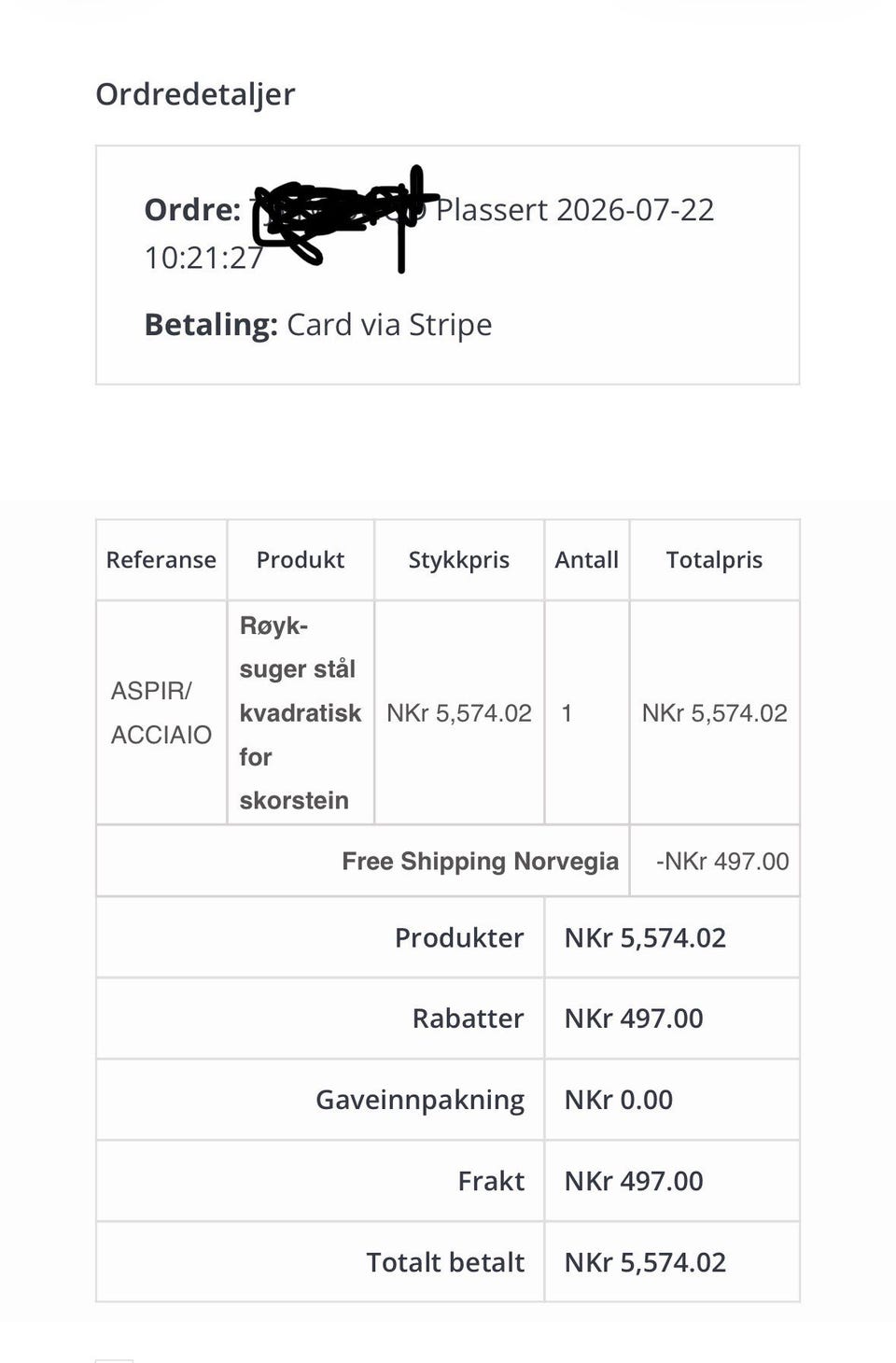The image size is (896, 1363).
Task: Click the Produkt column header
Action: pos(301,559)
